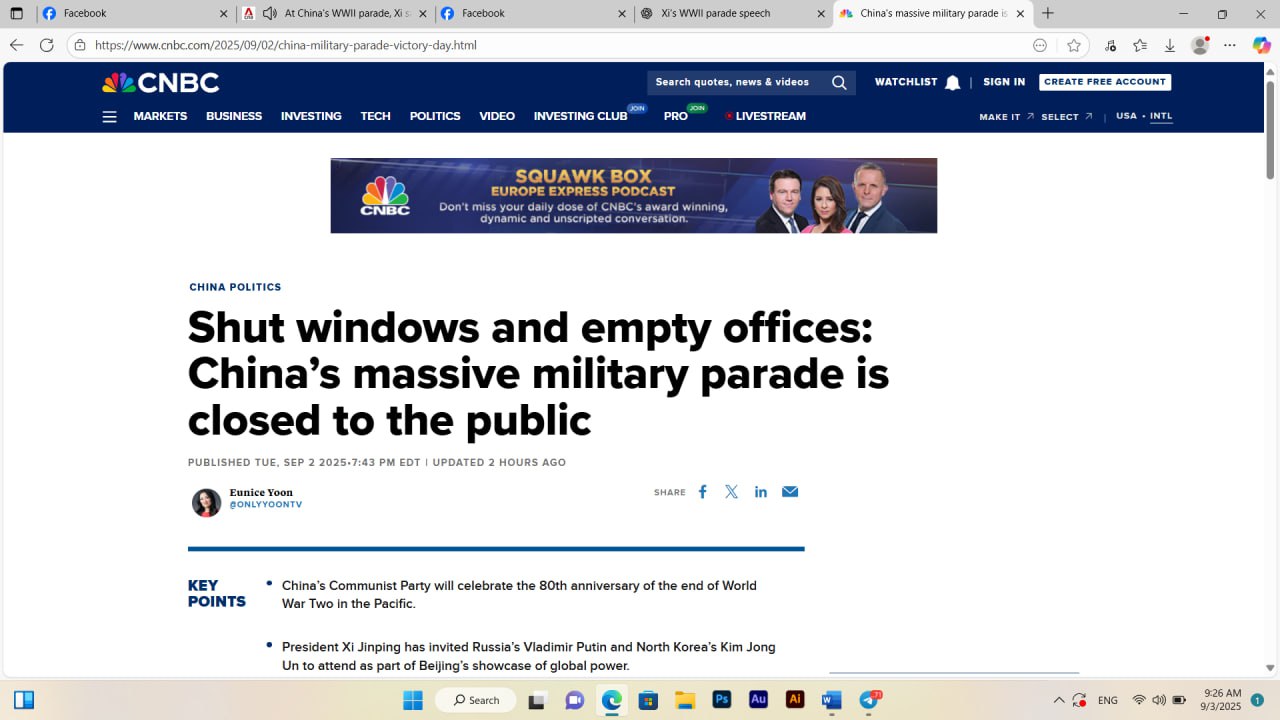This screenshot has height=720, width=1280.
Task: Add this page to favorites star
Action: point(1074,45)
